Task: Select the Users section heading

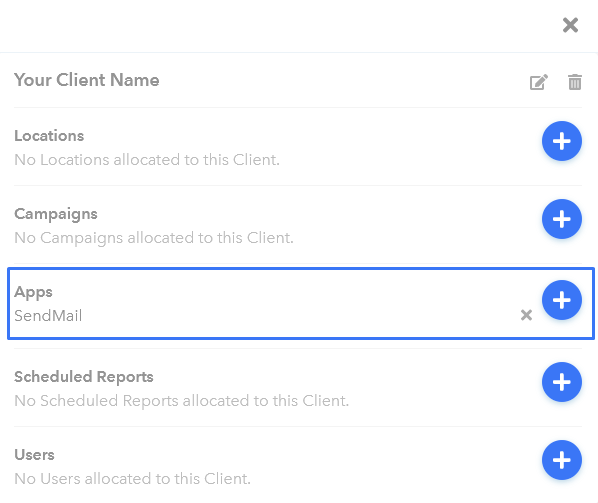Action: (x=34, y=455)
